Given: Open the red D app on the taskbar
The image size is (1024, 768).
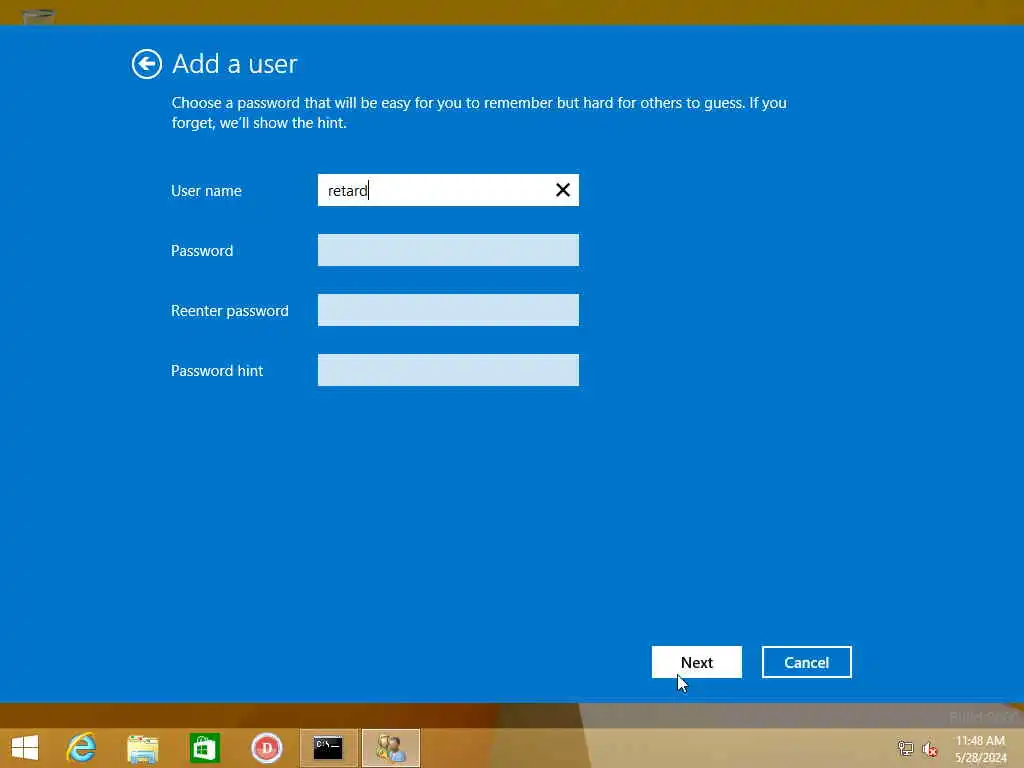Looking at the screenshot, I should [266, 748].
